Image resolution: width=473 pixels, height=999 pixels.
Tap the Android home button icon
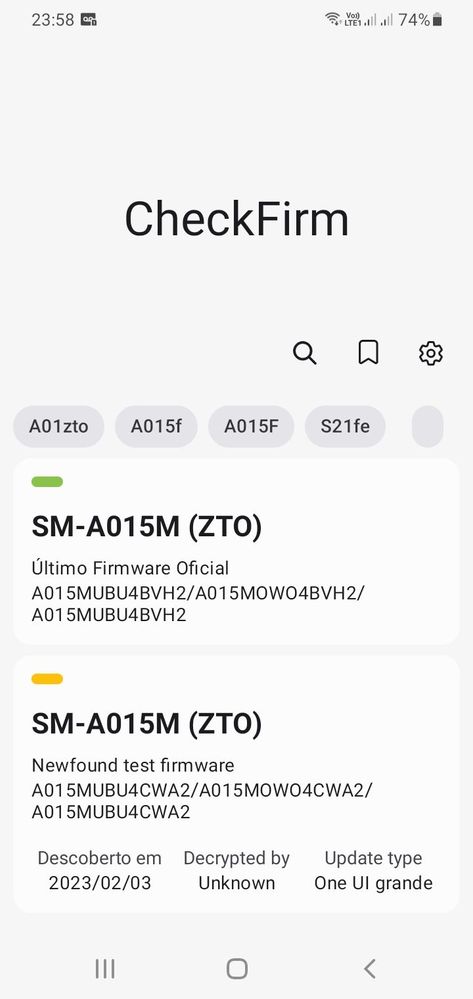(237, 968)
